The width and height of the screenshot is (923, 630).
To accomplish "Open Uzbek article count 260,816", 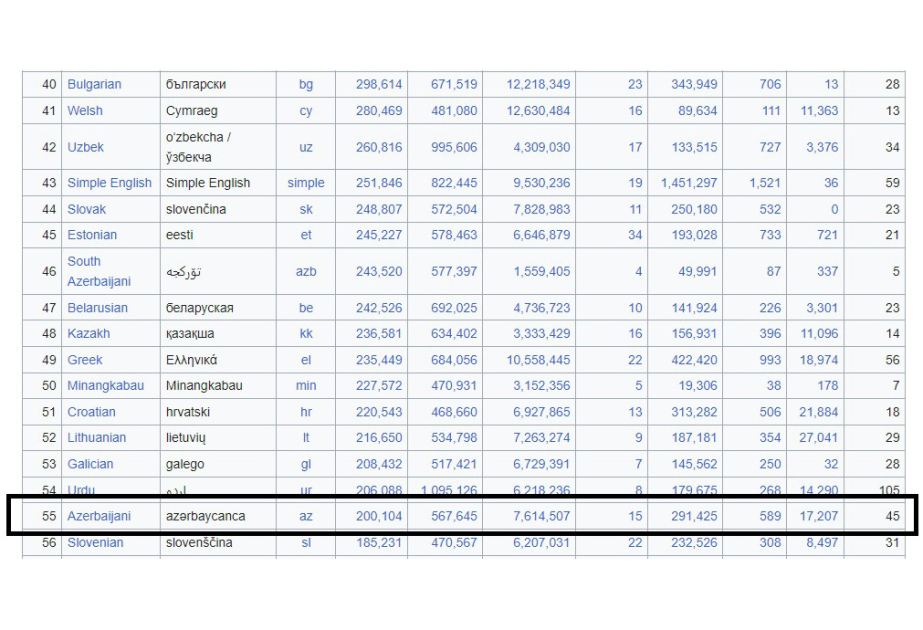I will click(379, 147).
